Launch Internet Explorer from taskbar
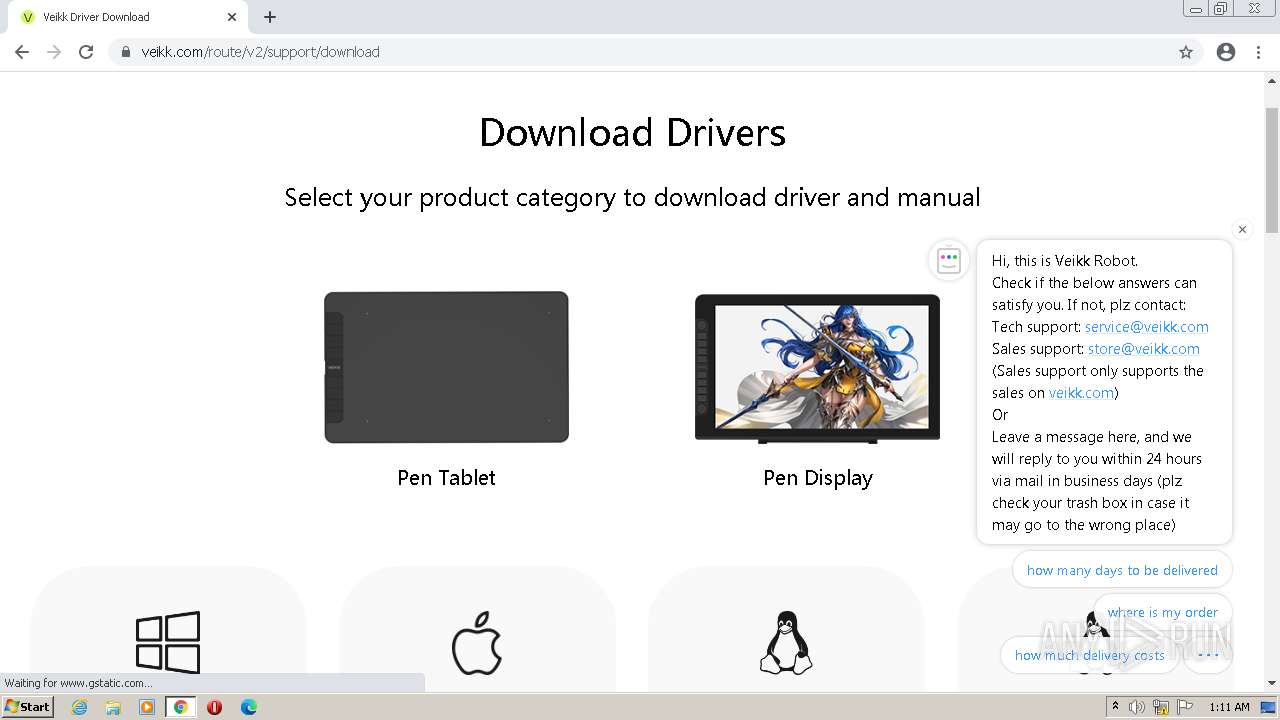 80,707
